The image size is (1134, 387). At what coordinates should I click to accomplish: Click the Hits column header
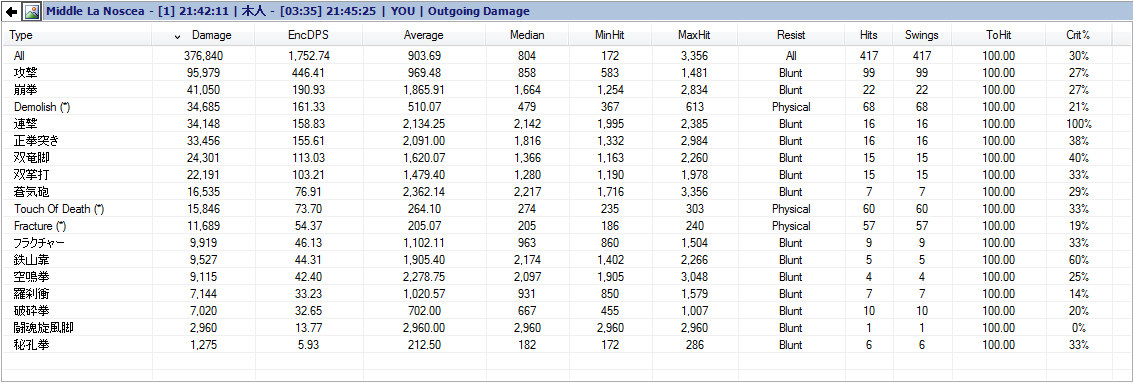(869, 35)
